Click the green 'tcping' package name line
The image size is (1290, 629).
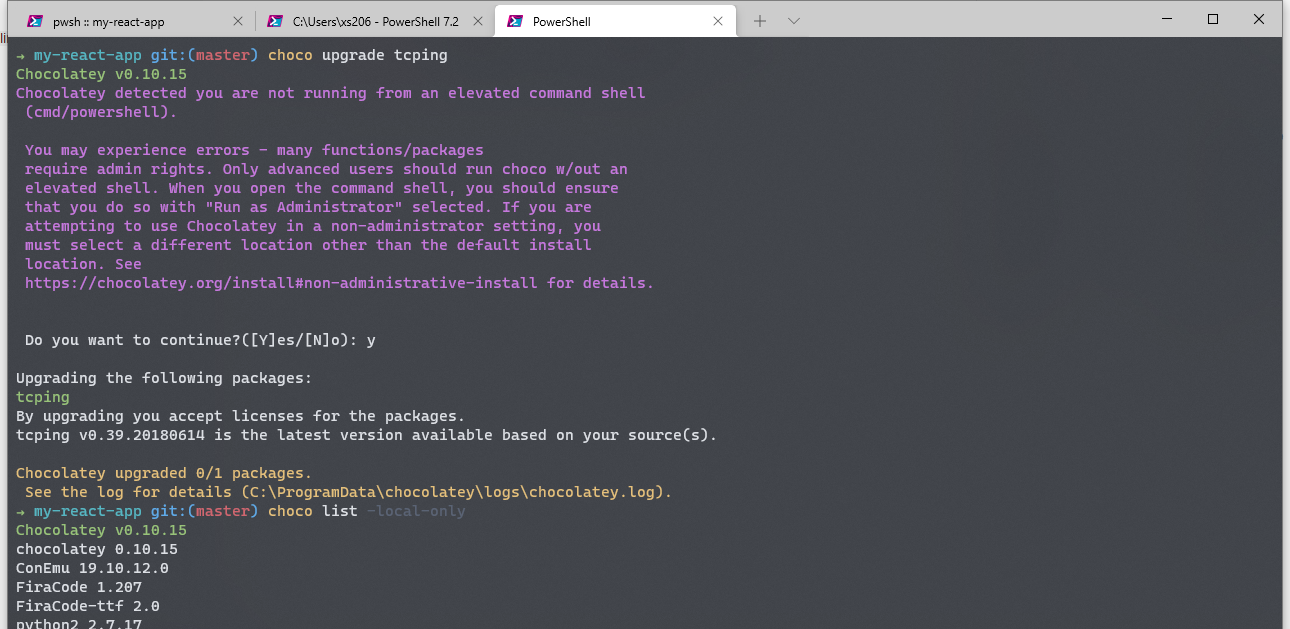(x=43, y=397)
